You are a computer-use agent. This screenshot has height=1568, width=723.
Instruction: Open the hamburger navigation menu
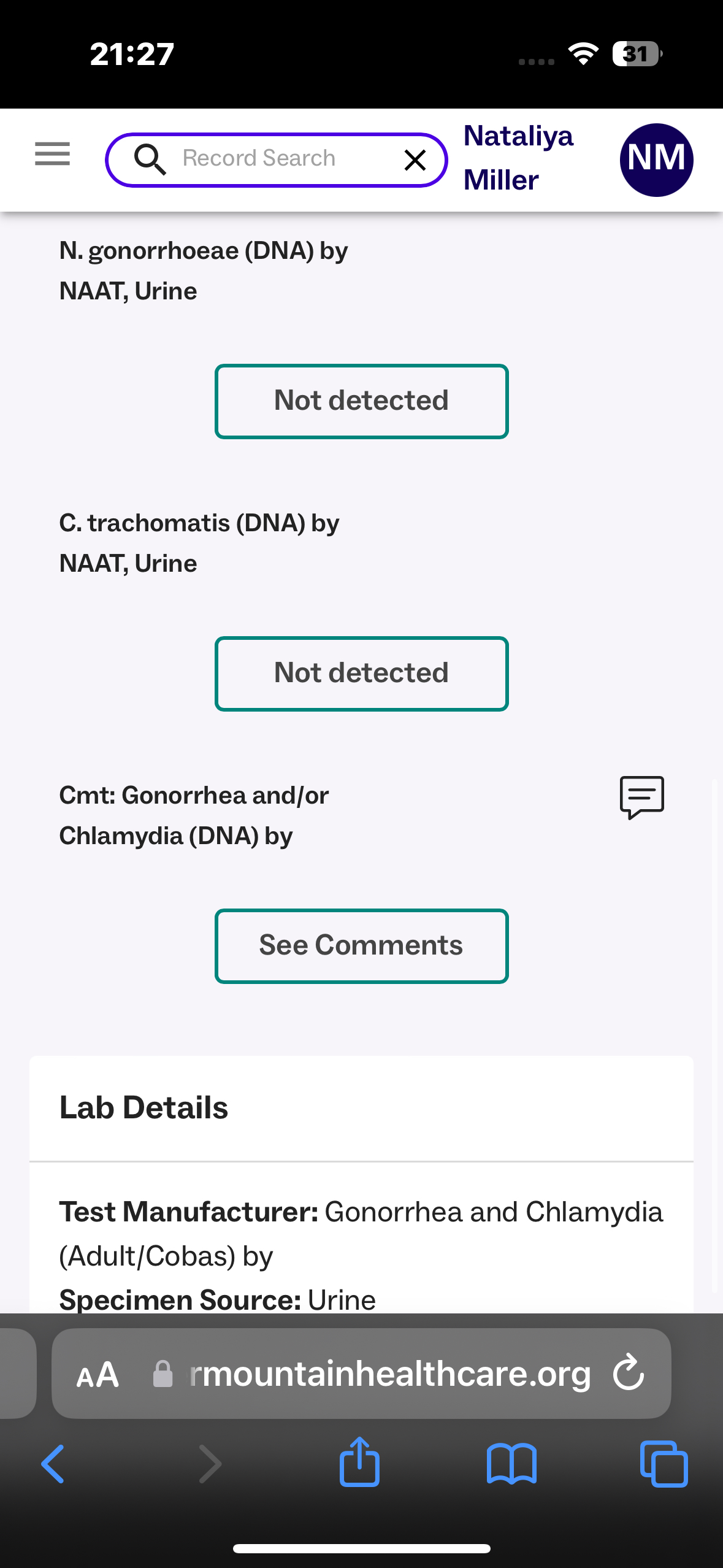pyautogui.click(x=53, y=153)
